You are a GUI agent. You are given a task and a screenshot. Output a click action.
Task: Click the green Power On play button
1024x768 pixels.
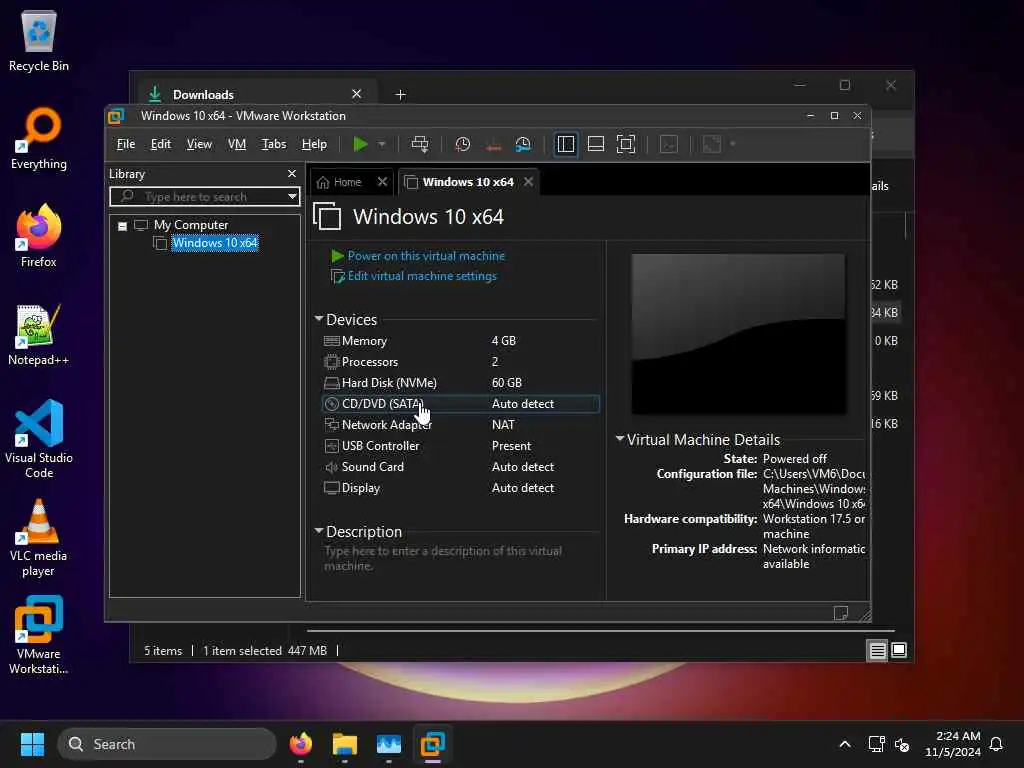coord(360,144)
